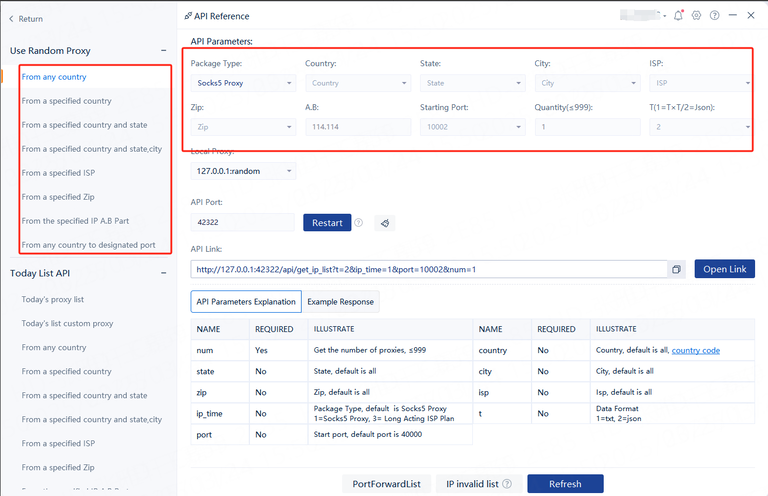The width and height of the screenshot is (768, 496).
Task: Open settings via the gear icon
Action: 697,16
